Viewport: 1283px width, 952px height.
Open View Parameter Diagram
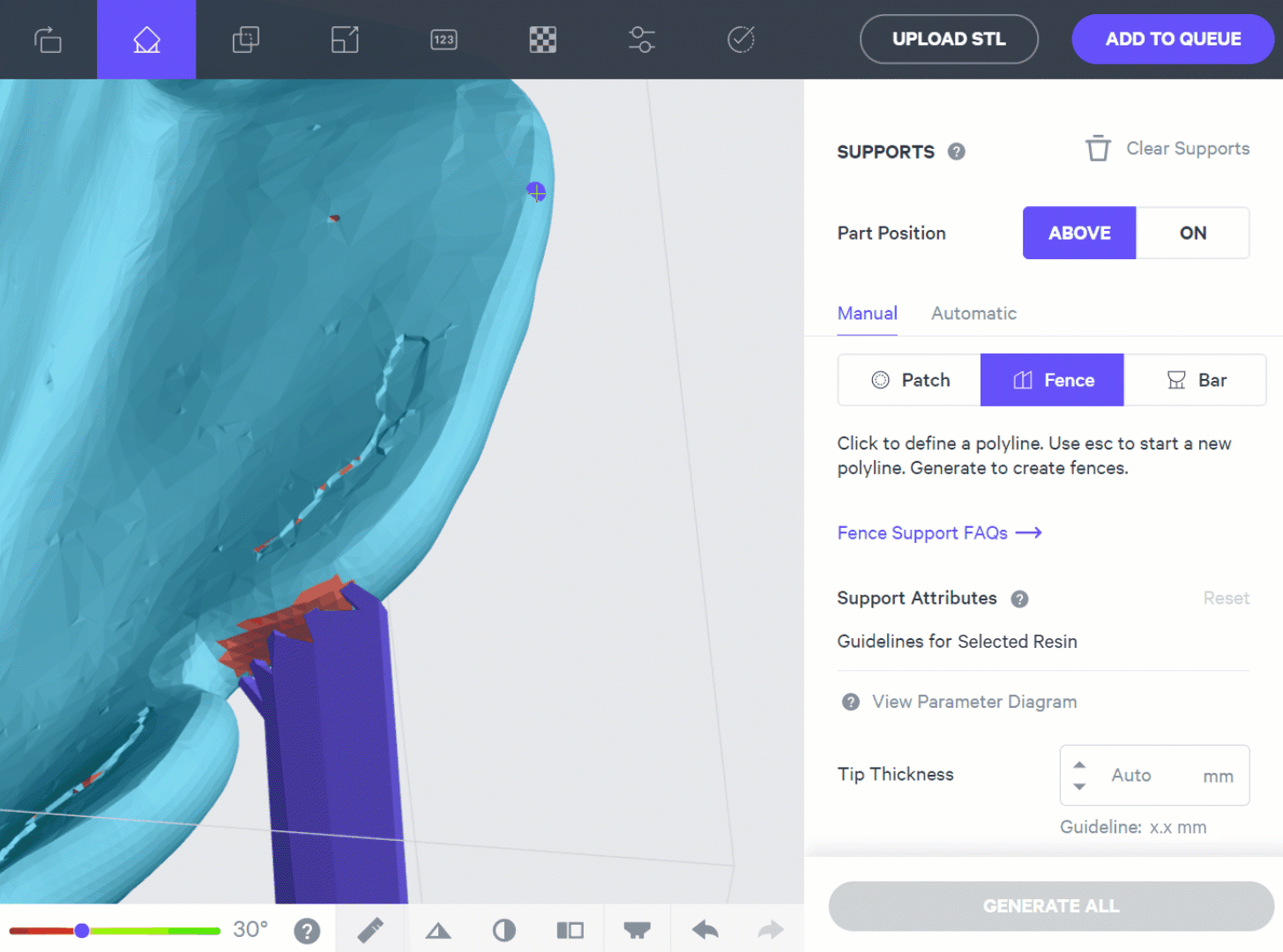coord(959,702)
